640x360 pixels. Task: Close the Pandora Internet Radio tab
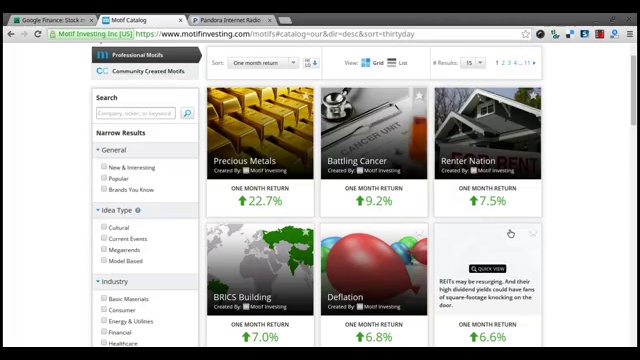click(269, 20)
